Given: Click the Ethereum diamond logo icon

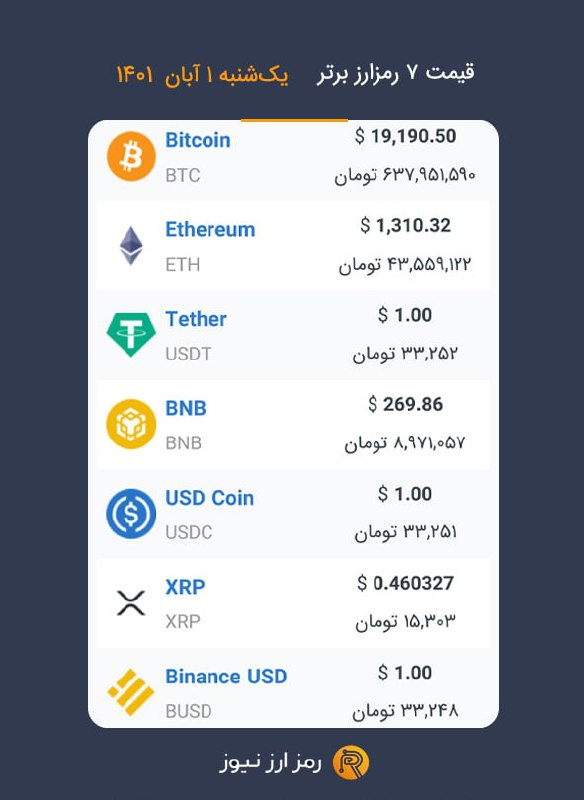Looking at the screenshot, I should (x=131, y=245).
